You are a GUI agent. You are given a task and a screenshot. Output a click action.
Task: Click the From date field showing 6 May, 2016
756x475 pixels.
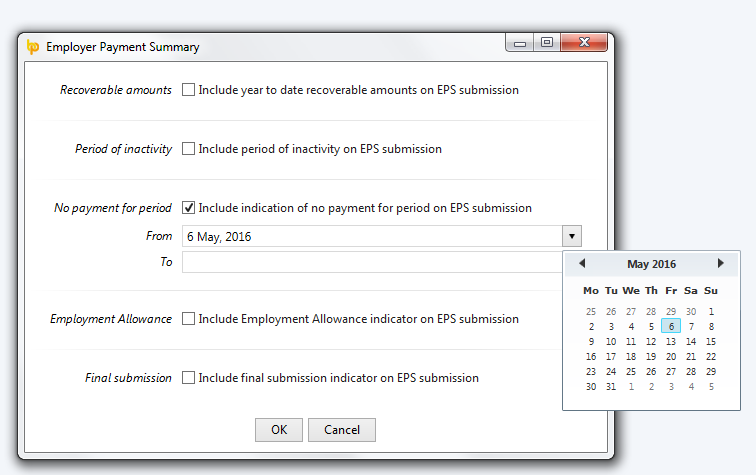(x=372, y=236)
